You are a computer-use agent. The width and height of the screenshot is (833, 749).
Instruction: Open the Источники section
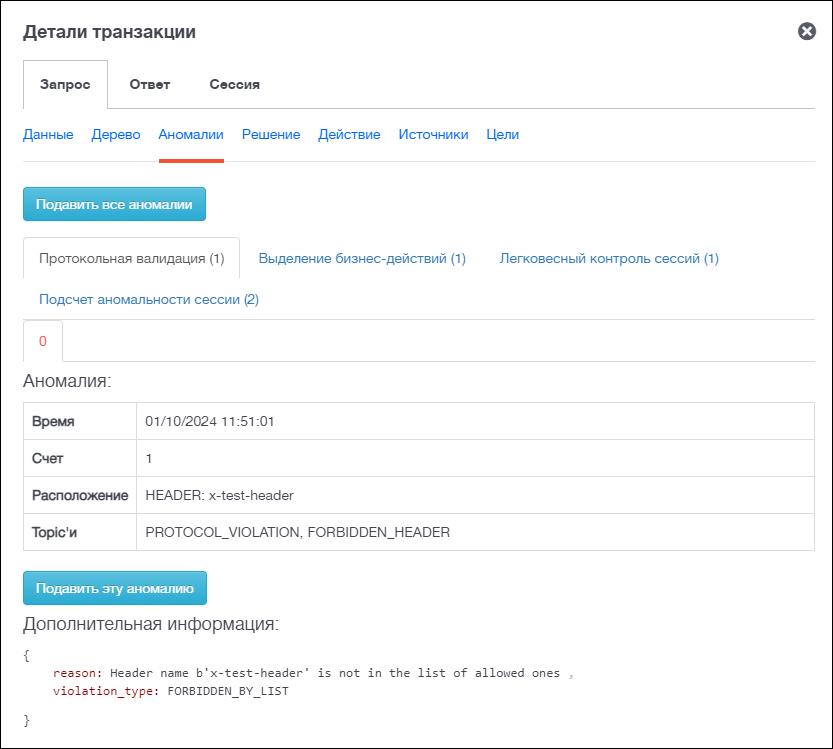[434, 134]
